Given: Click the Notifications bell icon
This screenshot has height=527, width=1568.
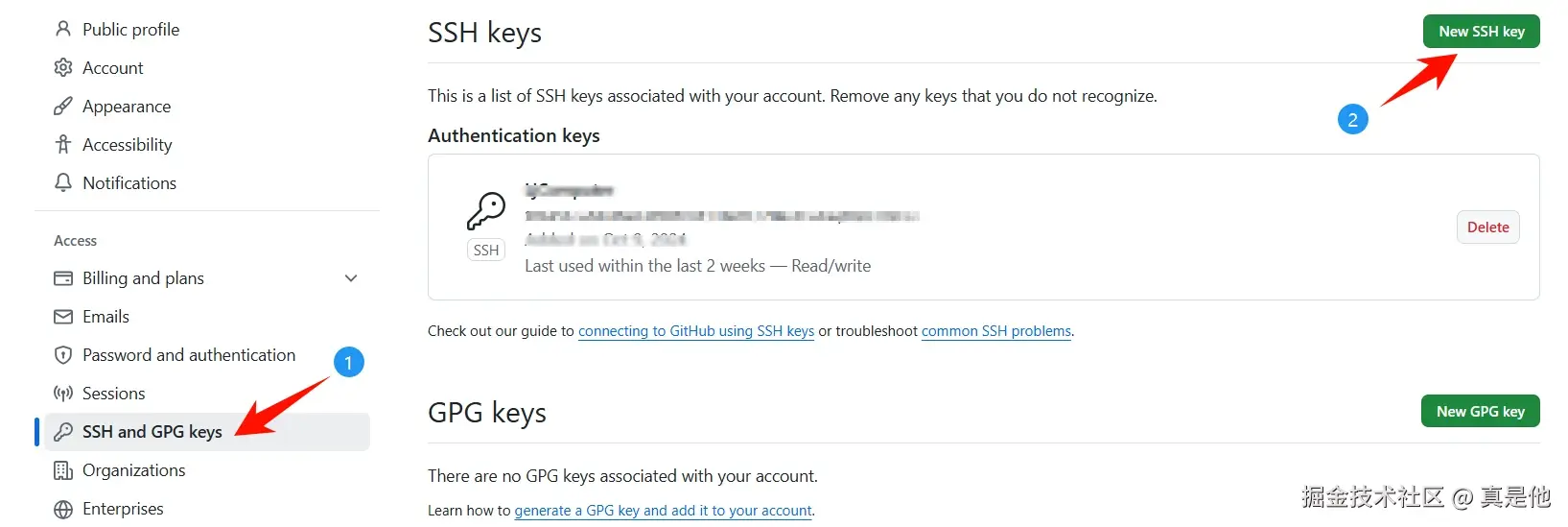Looking at the screenshot, I should click(x=63, y=182).
